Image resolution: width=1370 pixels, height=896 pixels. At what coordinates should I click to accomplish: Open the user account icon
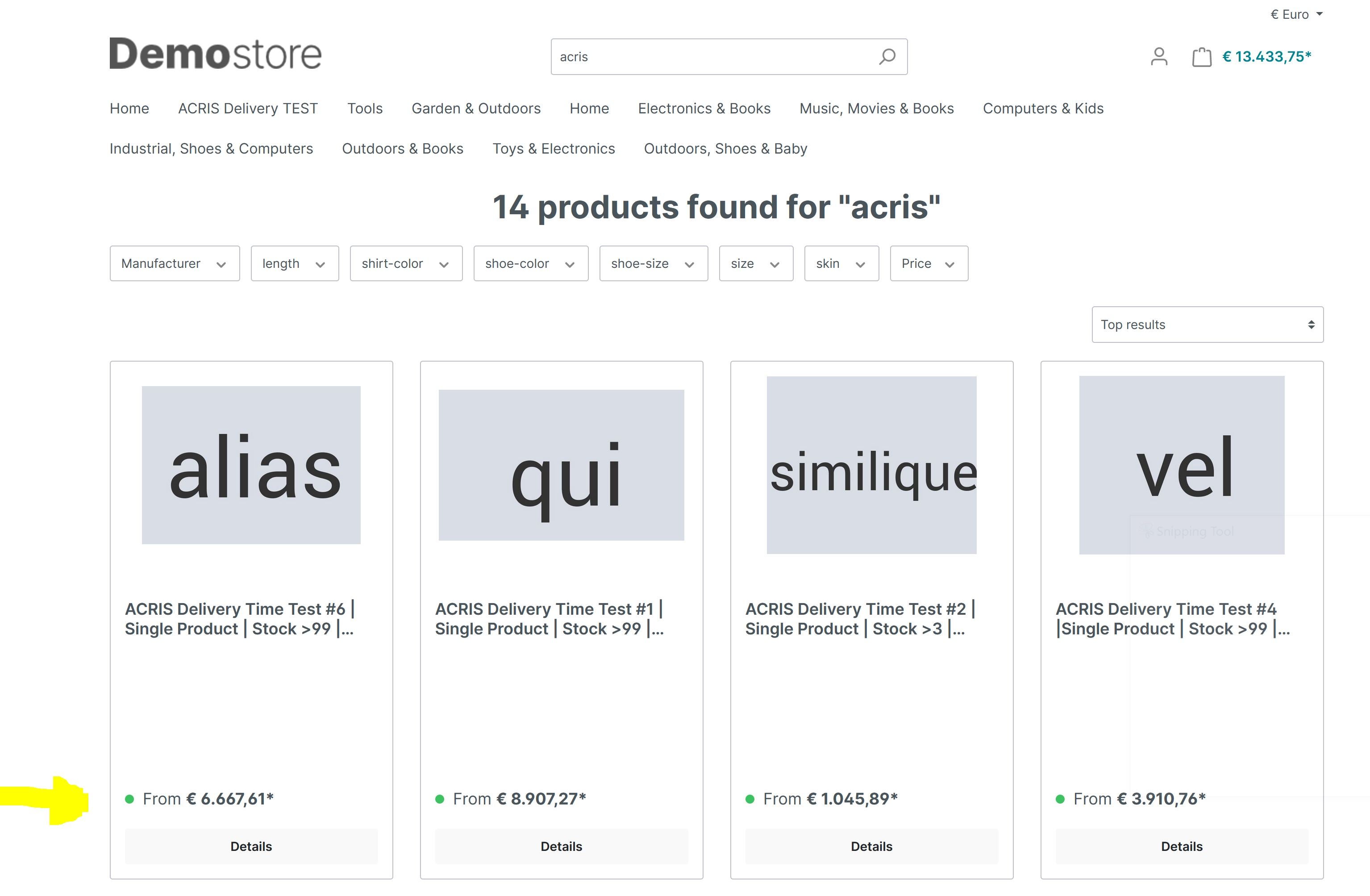(1159, 56)
